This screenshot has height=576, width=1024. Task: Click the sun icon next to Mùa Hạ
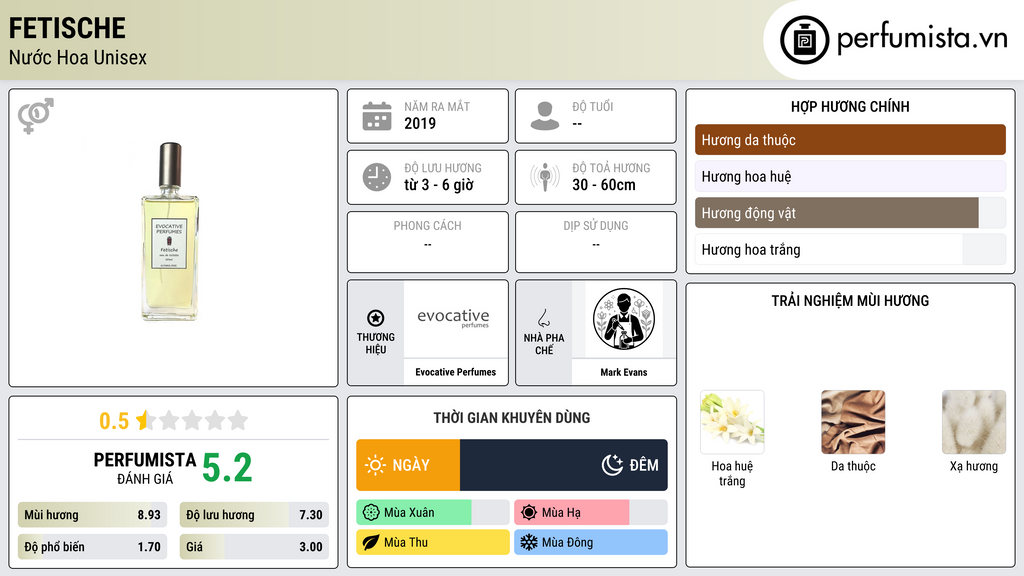point(529,513)
